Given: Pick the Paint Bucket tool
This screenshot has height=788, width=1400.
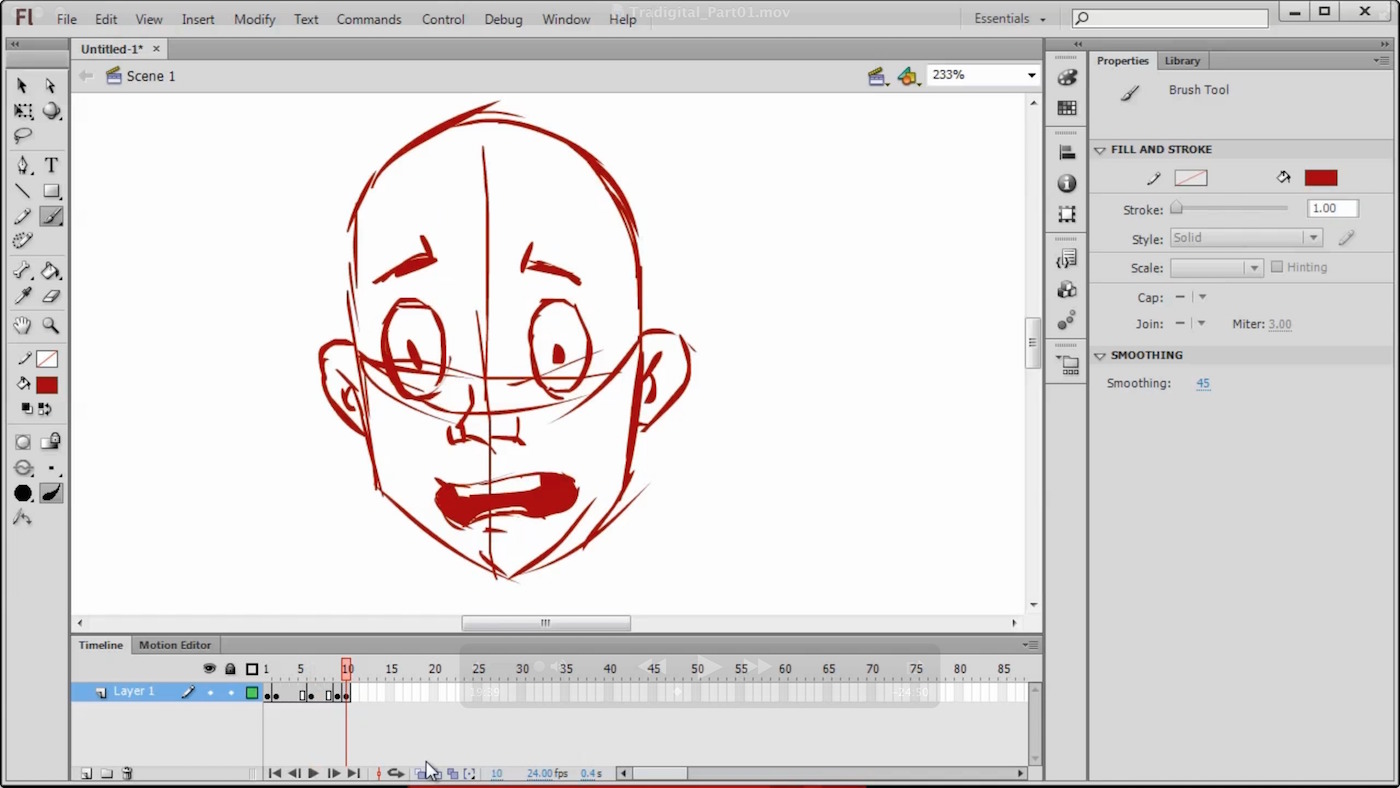Looking at the screenshot, I should [51, 271].
